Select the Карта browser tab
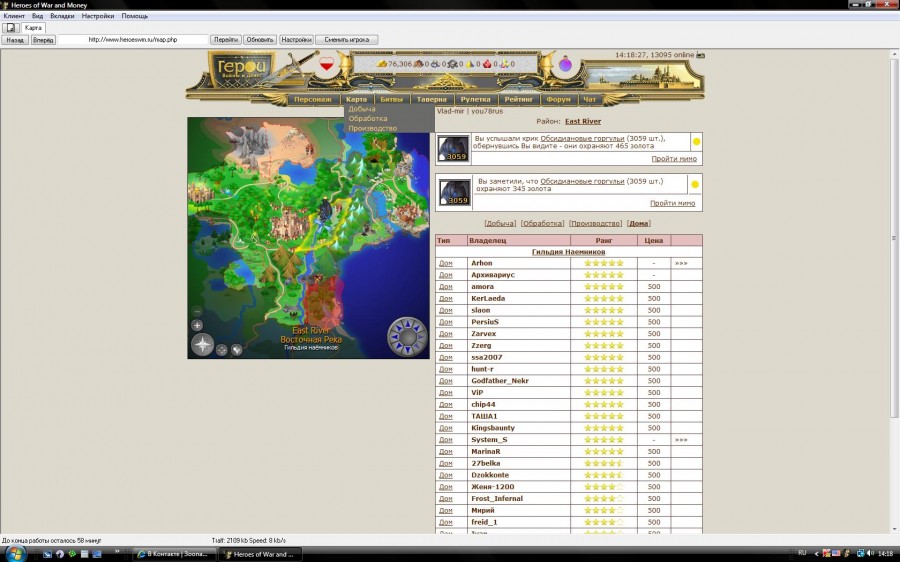Viewport: 900px width, 562px height. pos(33,28)
